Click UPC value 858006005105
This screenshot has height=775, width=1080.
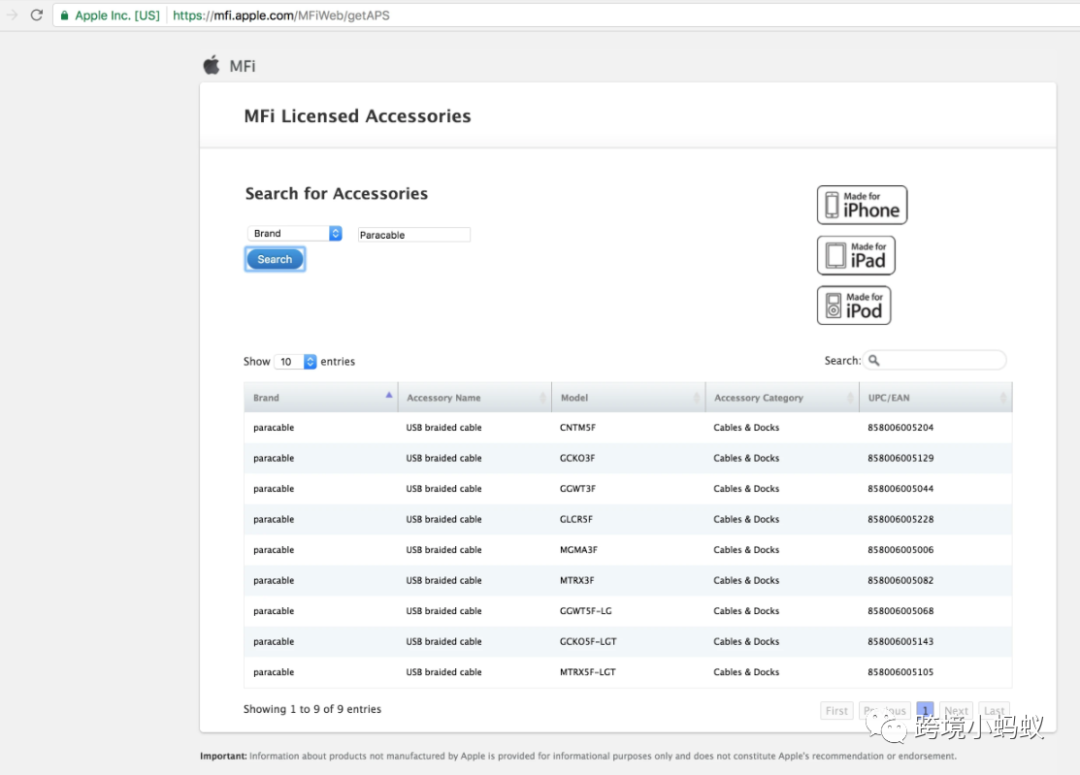click(900, 672)
